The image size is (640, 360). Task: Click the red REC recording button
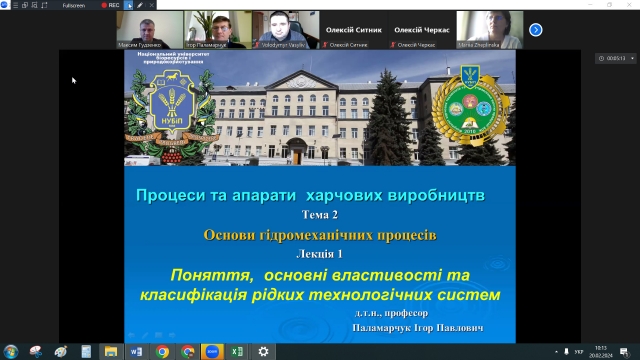point(110,5)
